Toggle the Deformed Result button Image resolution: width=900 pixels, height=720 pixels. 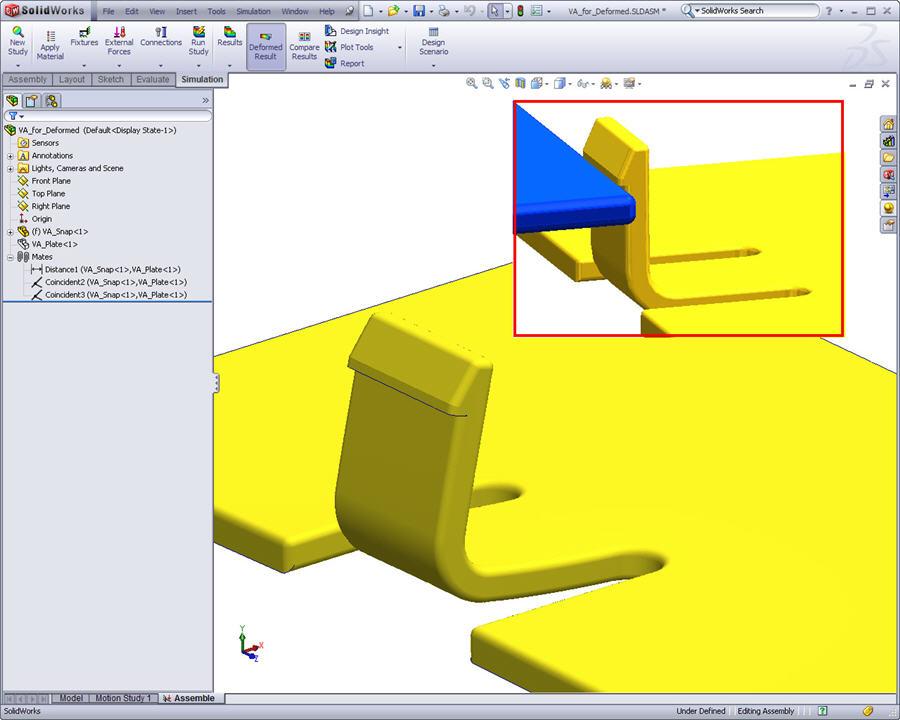point(266,47)
